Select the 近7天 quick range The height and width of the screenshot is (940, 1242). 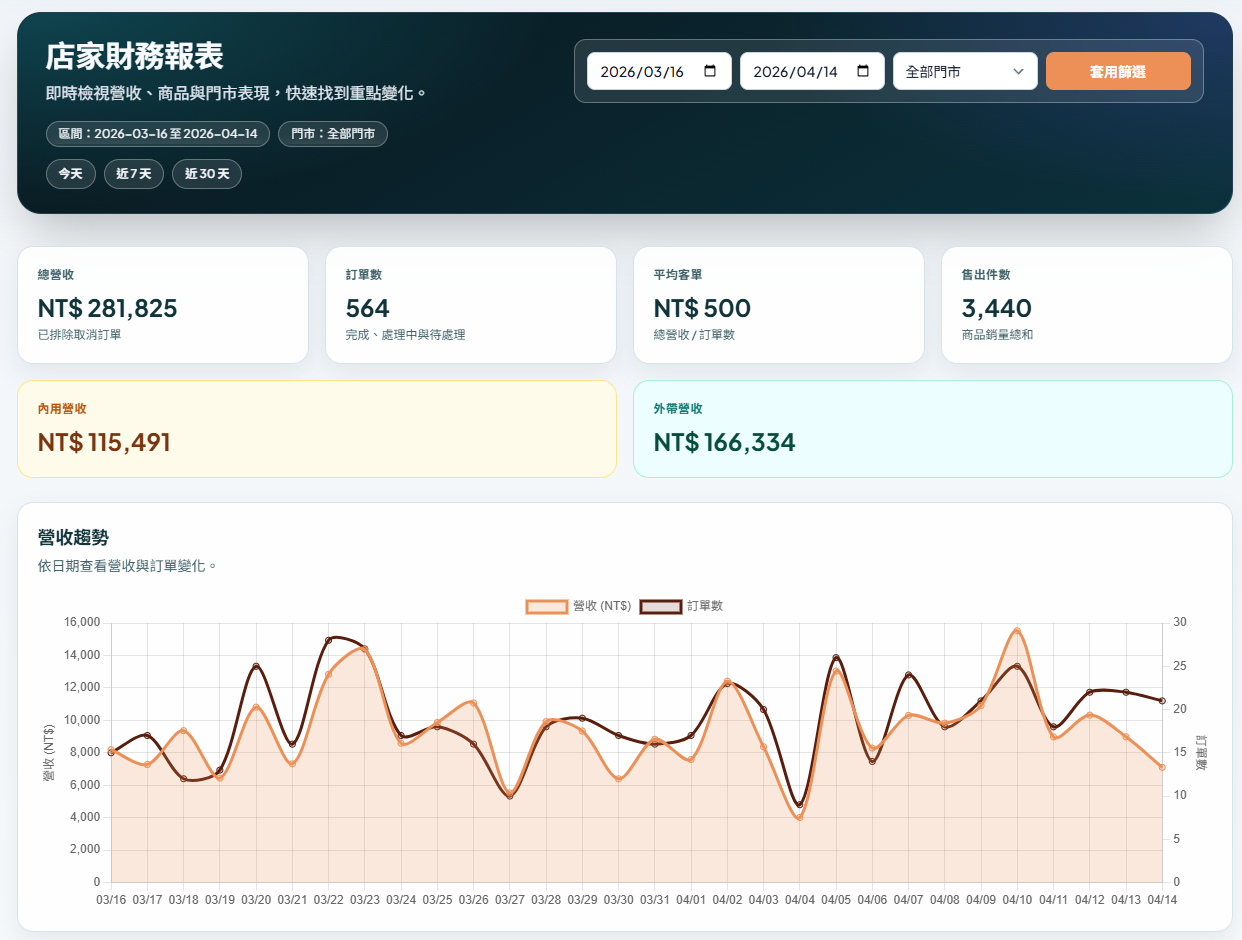(x=133, y=174)
